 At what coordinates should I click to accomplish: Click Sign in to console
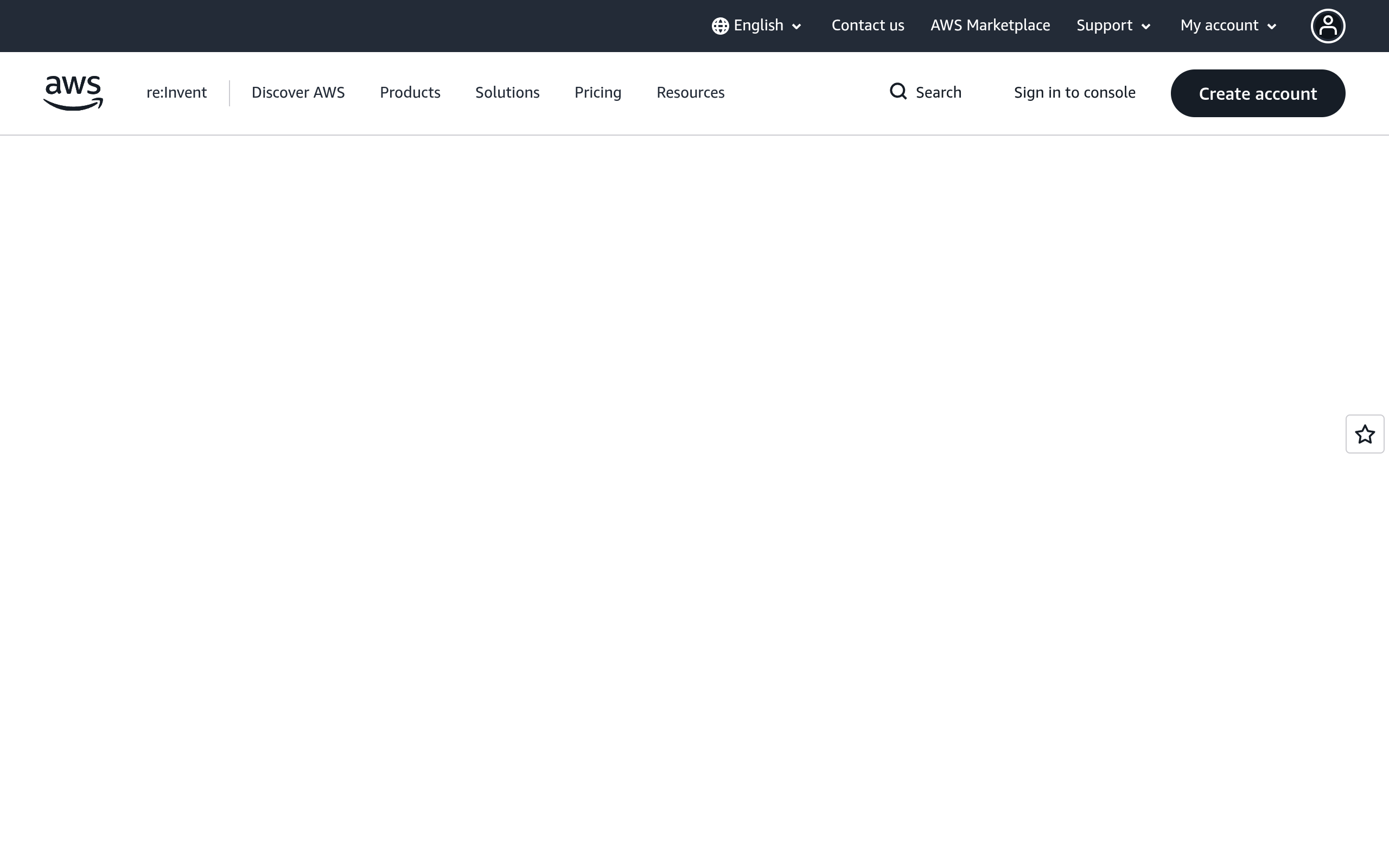tap(1074, 92)
